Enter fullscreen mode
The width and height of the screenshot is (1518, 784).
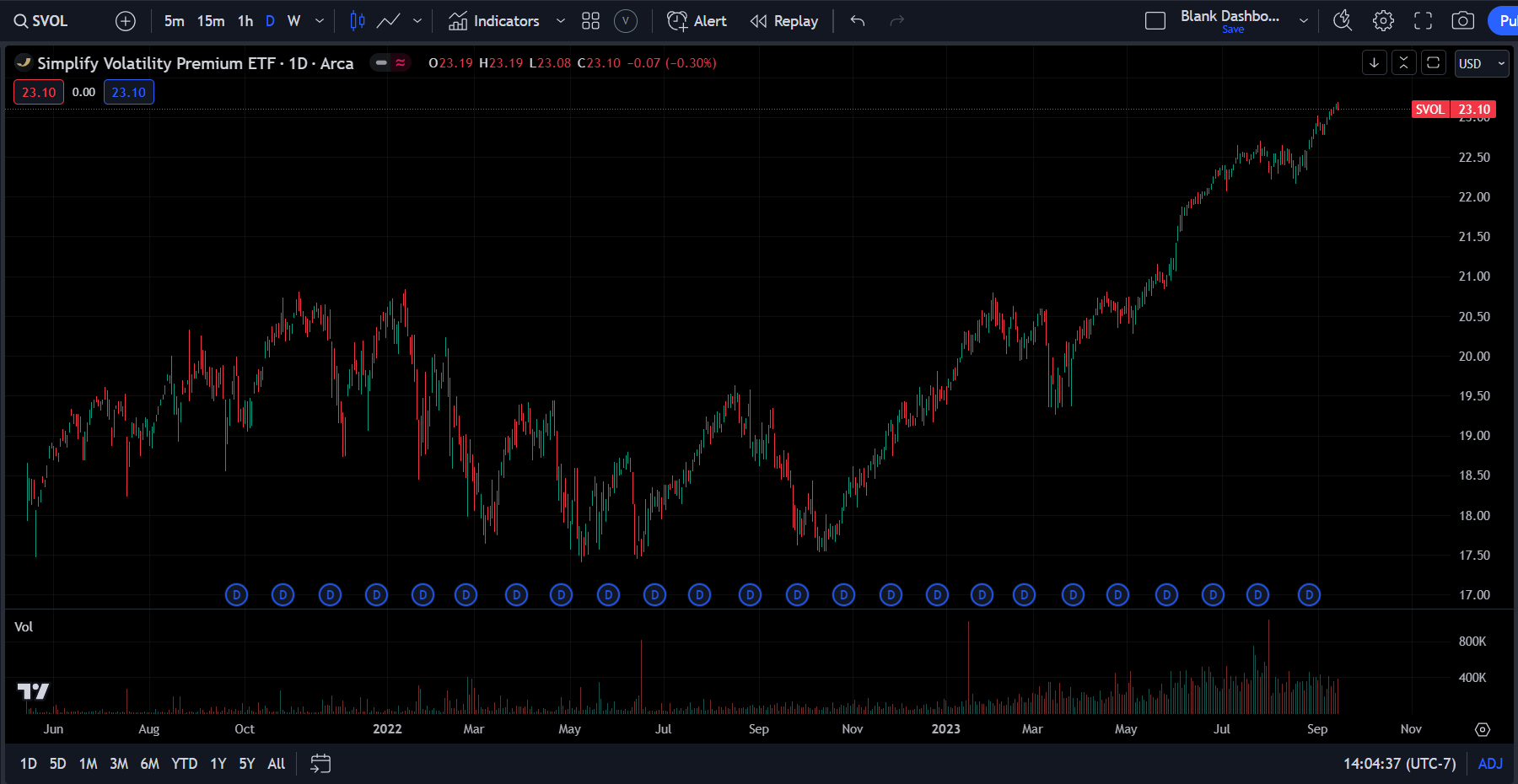[x=1424, y=21]
